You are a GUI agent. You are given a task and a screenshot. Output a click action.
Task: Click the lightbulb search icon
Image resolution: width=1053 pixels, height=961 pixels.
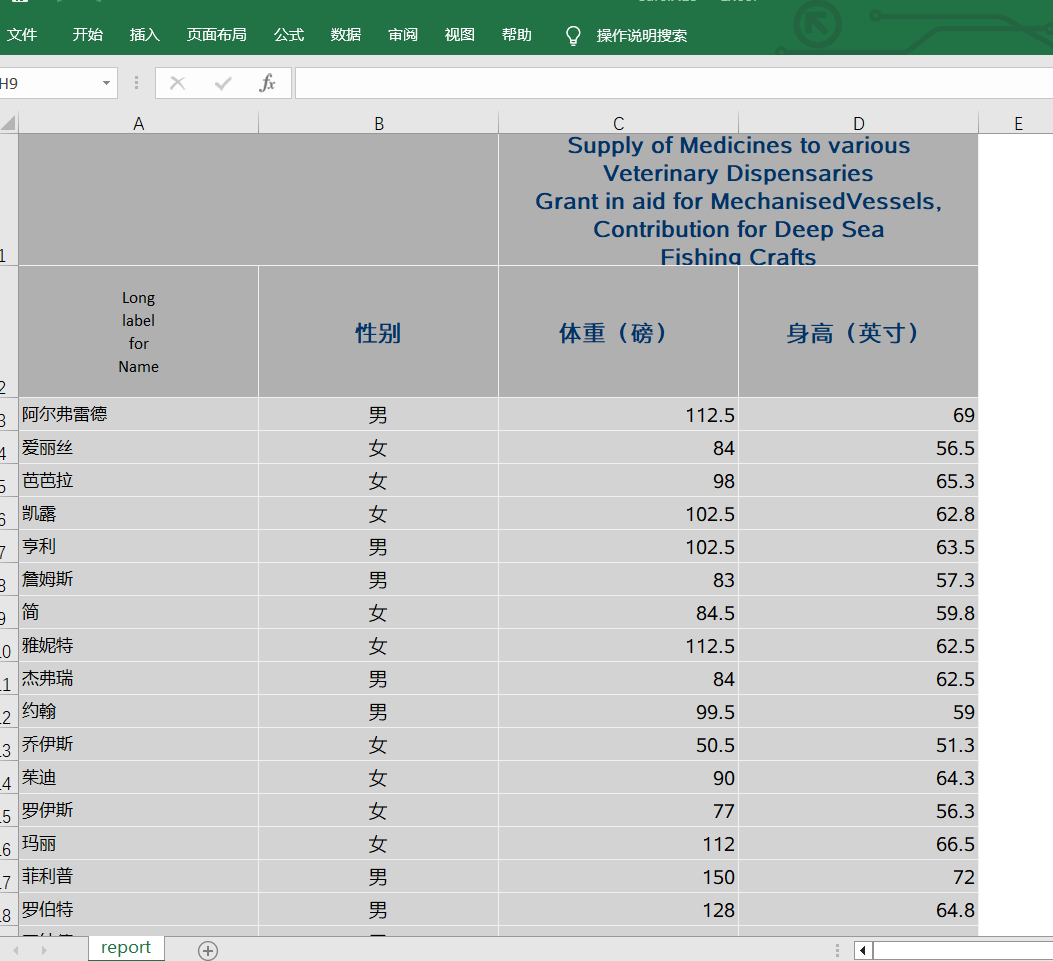tap(573, 36)
